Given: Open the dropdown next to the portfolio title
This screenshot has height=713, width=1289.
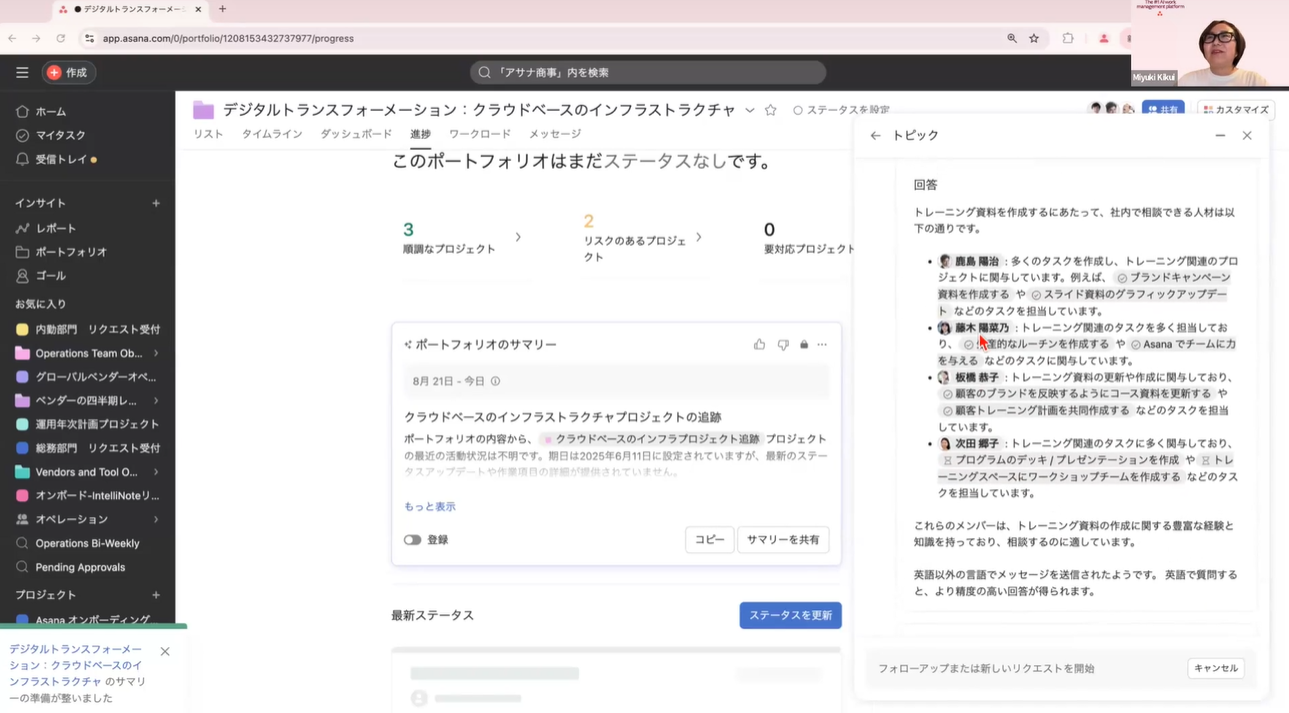Looking at the screenshot, I should pyautogui.click(x=748, y=110).
